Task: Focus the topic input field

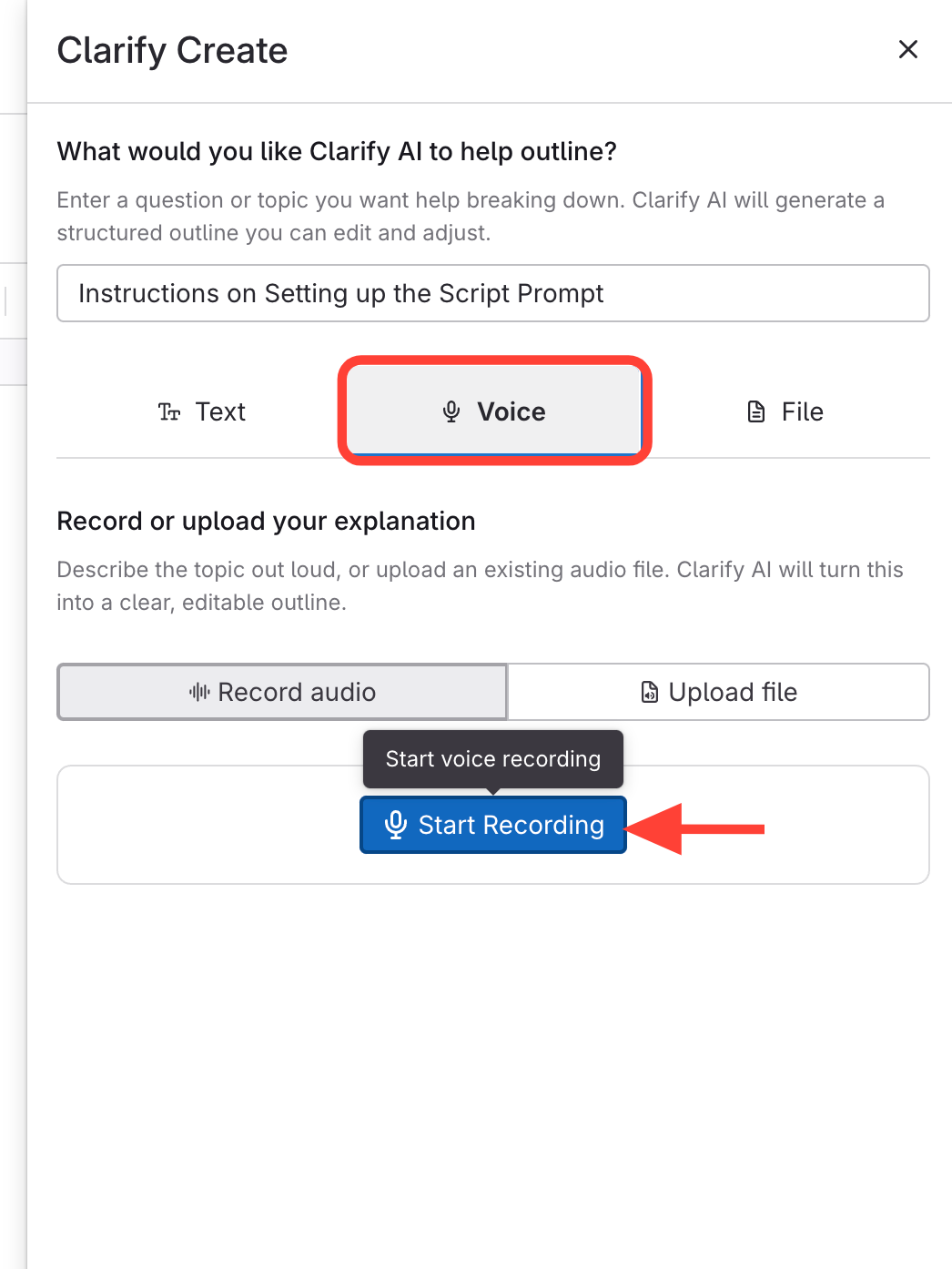Action: pyautogui.click(x=492, y=293)
